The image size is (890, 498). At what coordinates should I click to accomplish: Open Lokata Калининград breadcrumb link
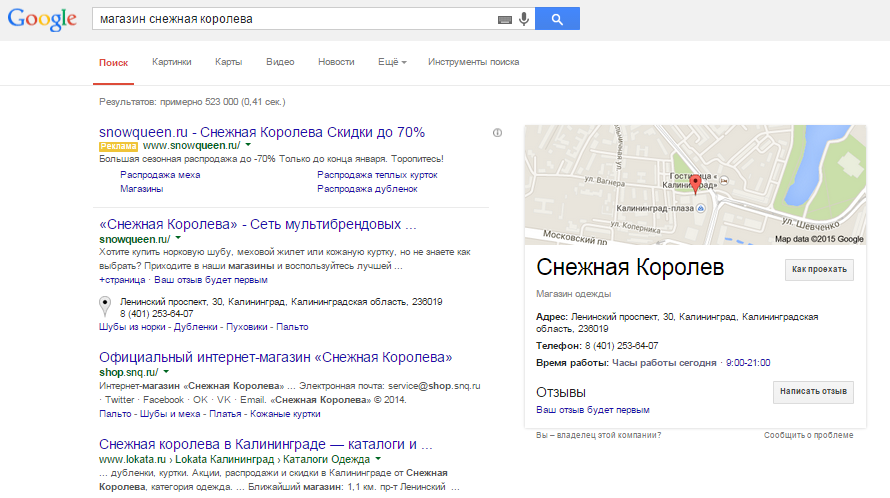click(224, 459)
